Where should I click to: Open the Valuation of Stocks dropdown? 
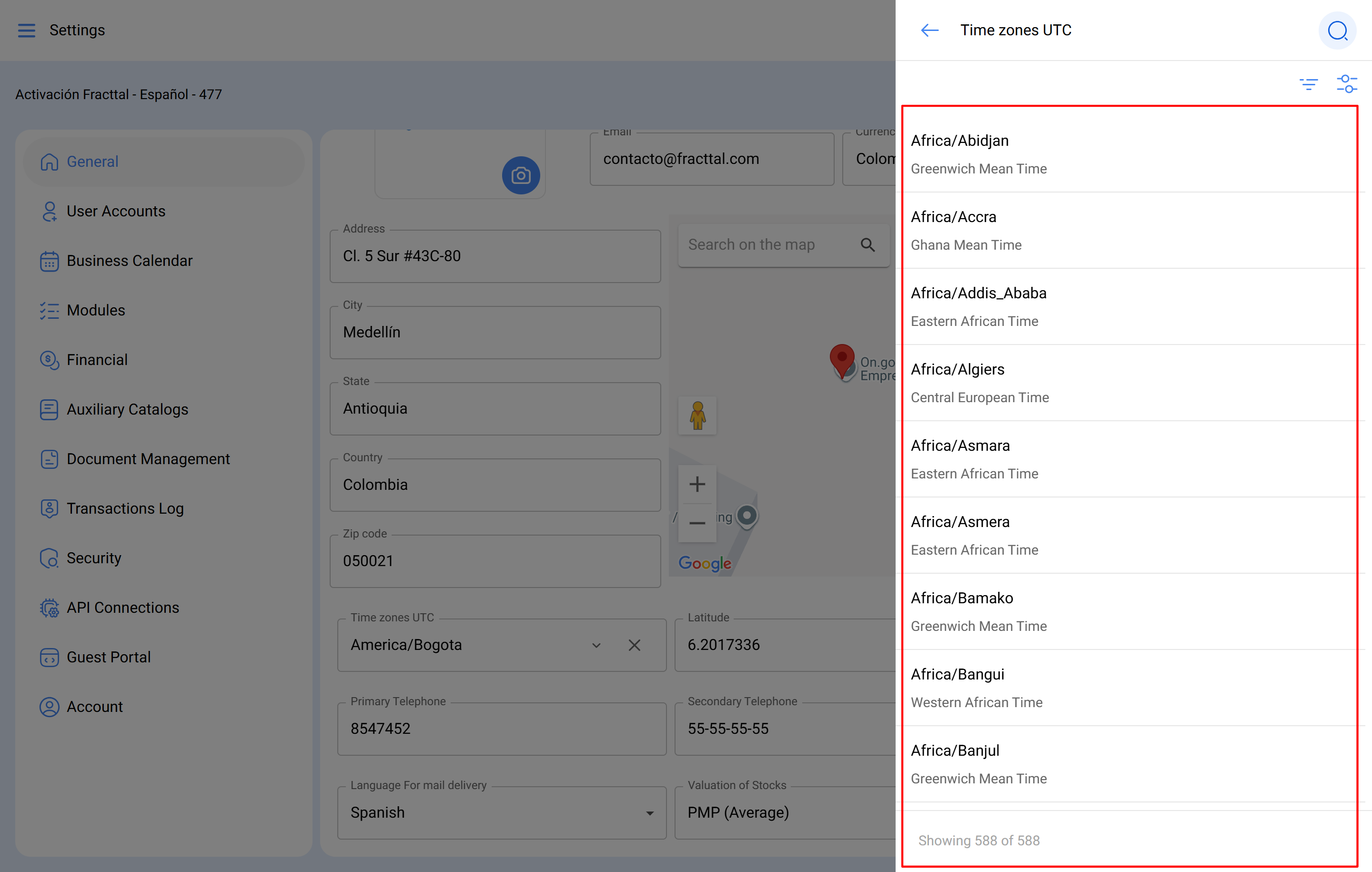786,813
